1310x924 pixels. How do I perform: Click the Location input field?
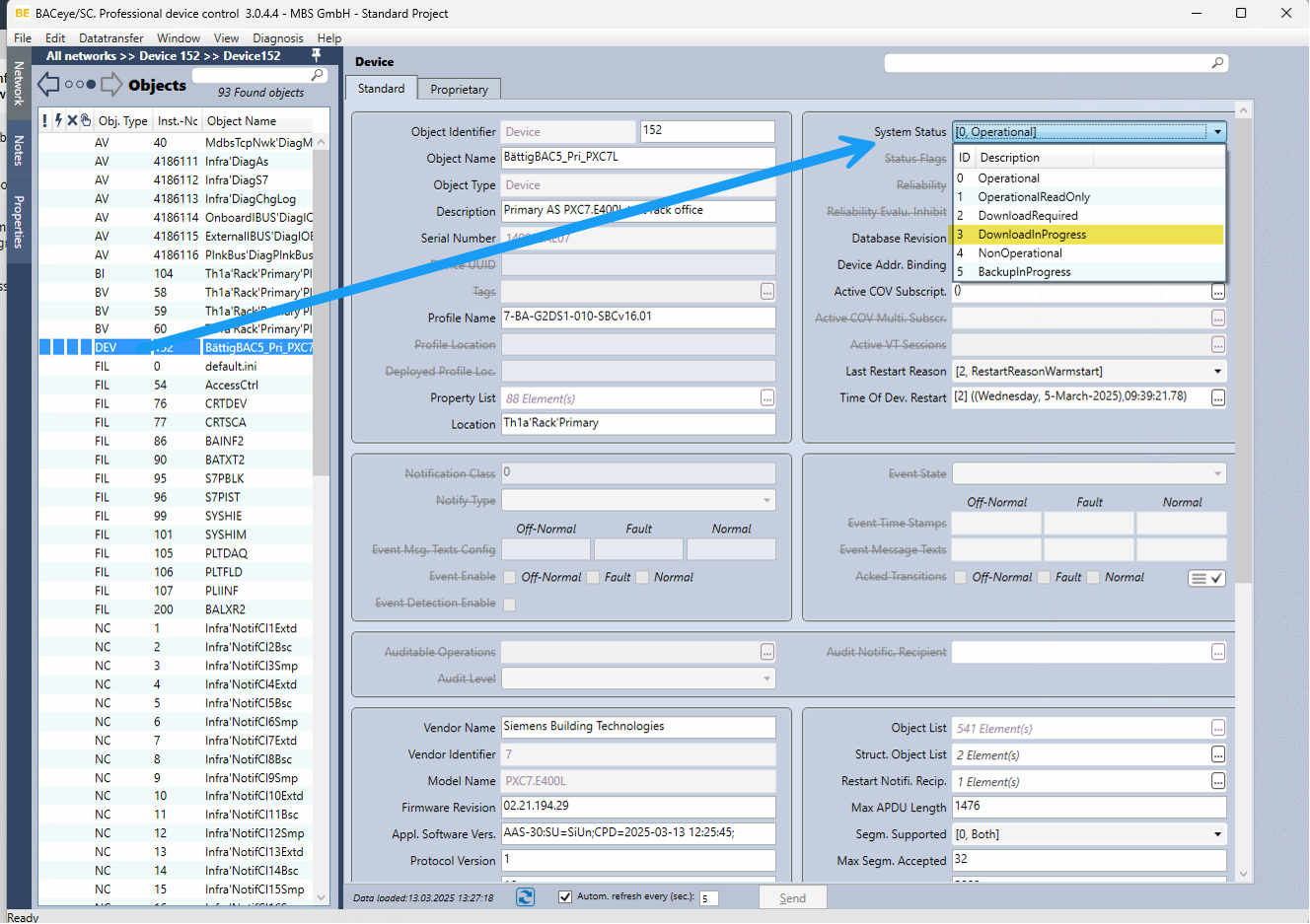637,424
